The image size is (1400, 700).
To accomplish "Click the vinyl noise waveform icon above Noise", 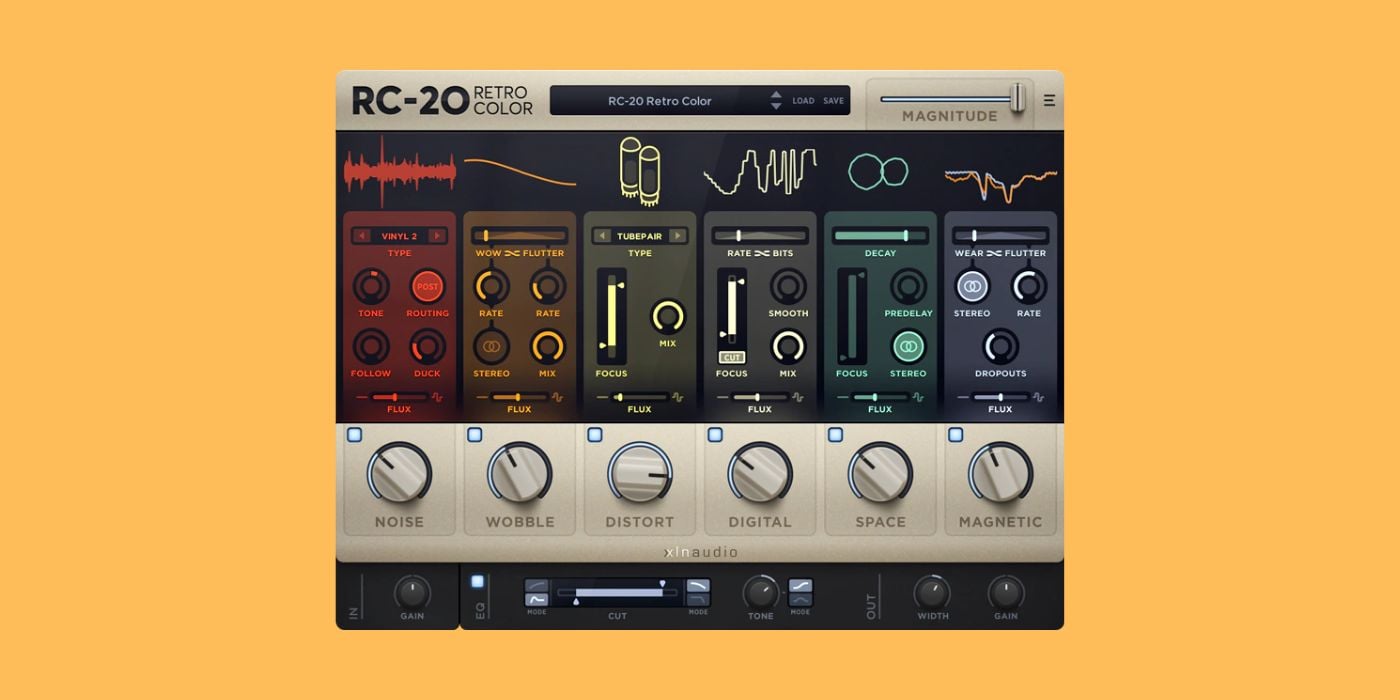I will (400, 168).
